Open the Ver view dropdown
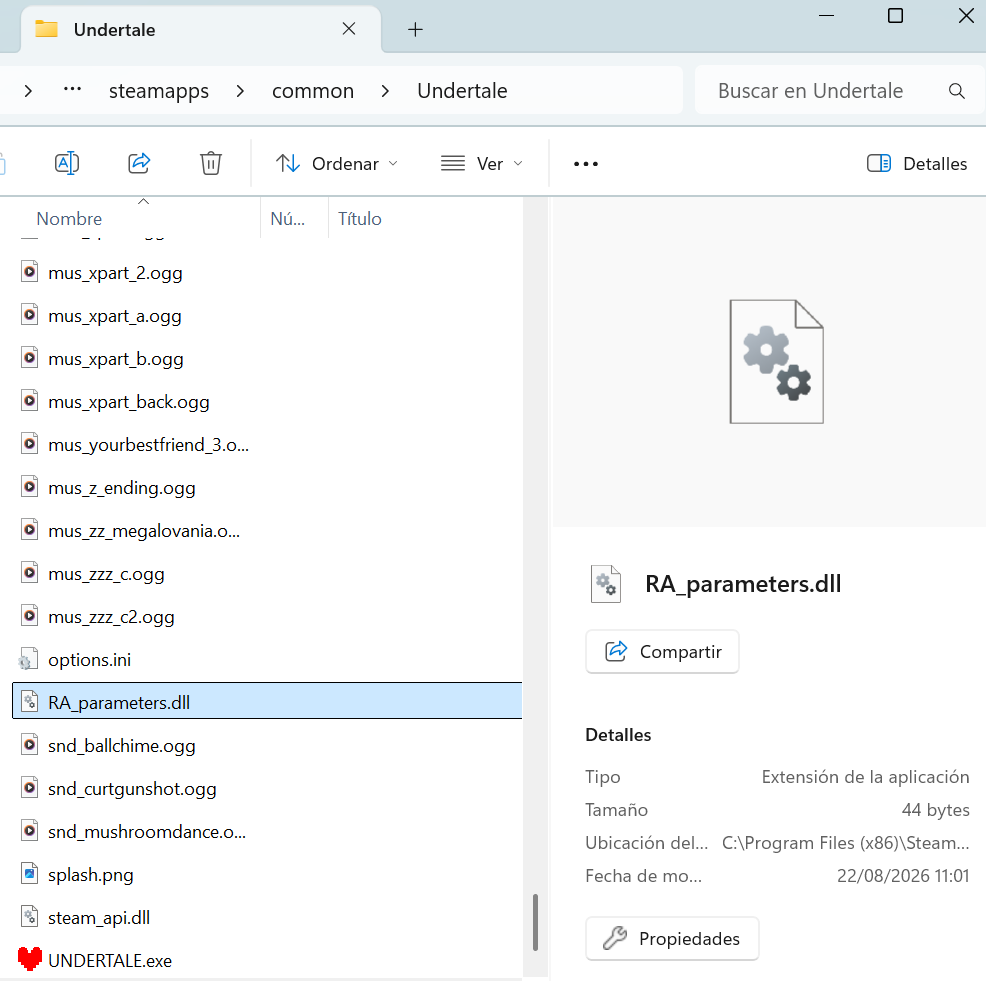The width and height of the screenshot is (986, 981). (x=482, y=164)
